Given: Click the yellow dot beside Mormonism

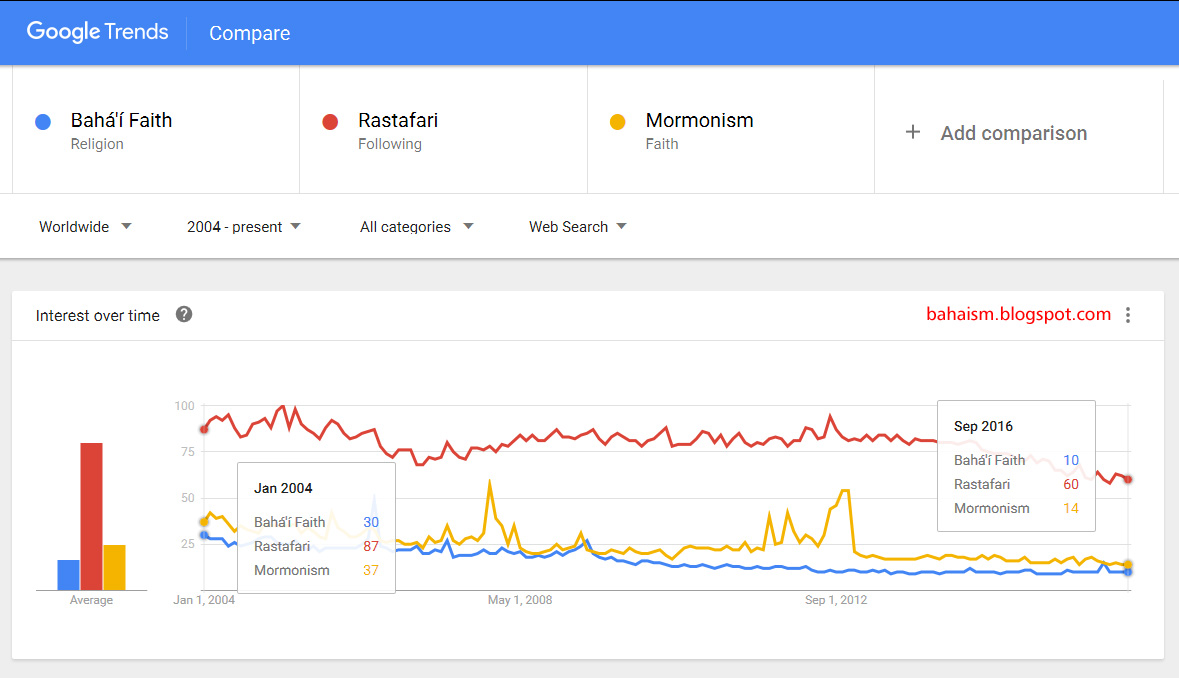Looking at the screenshot, I should pos(617,122).
